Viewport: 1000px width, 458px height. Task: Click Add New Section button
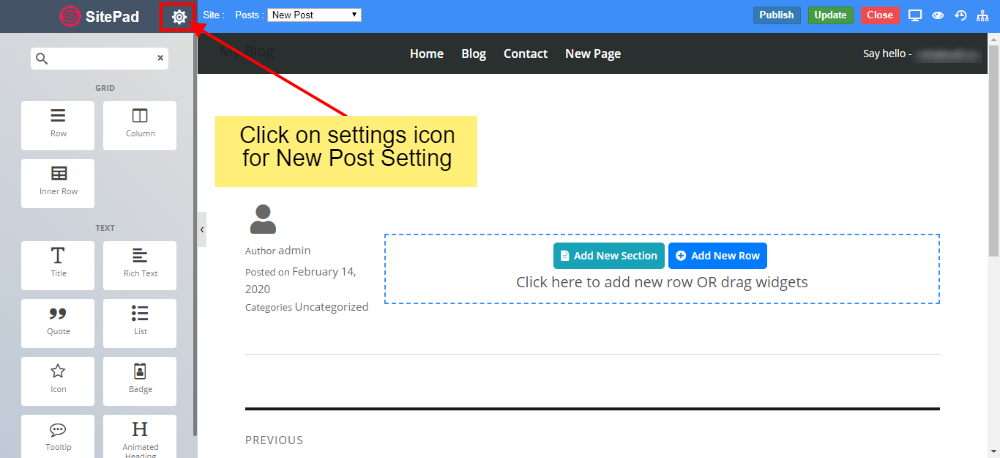point(608,256)
